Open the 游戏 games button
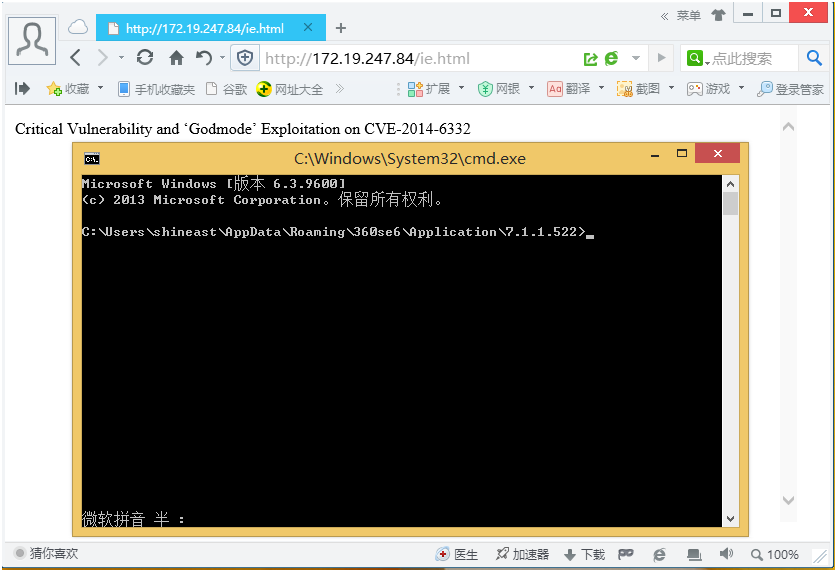The image size is (837, 572). (708, 89)
